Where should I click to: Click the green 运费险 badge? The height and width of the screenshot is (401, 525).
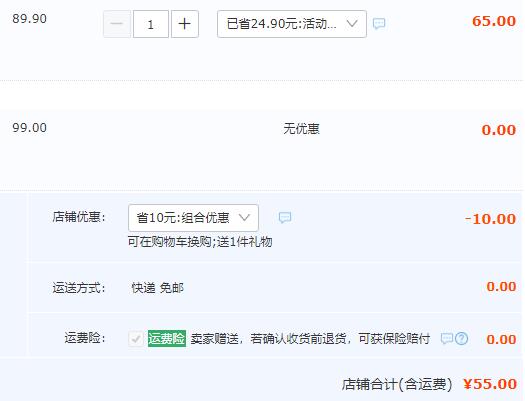pyautogui.click(x=167, y=338)
